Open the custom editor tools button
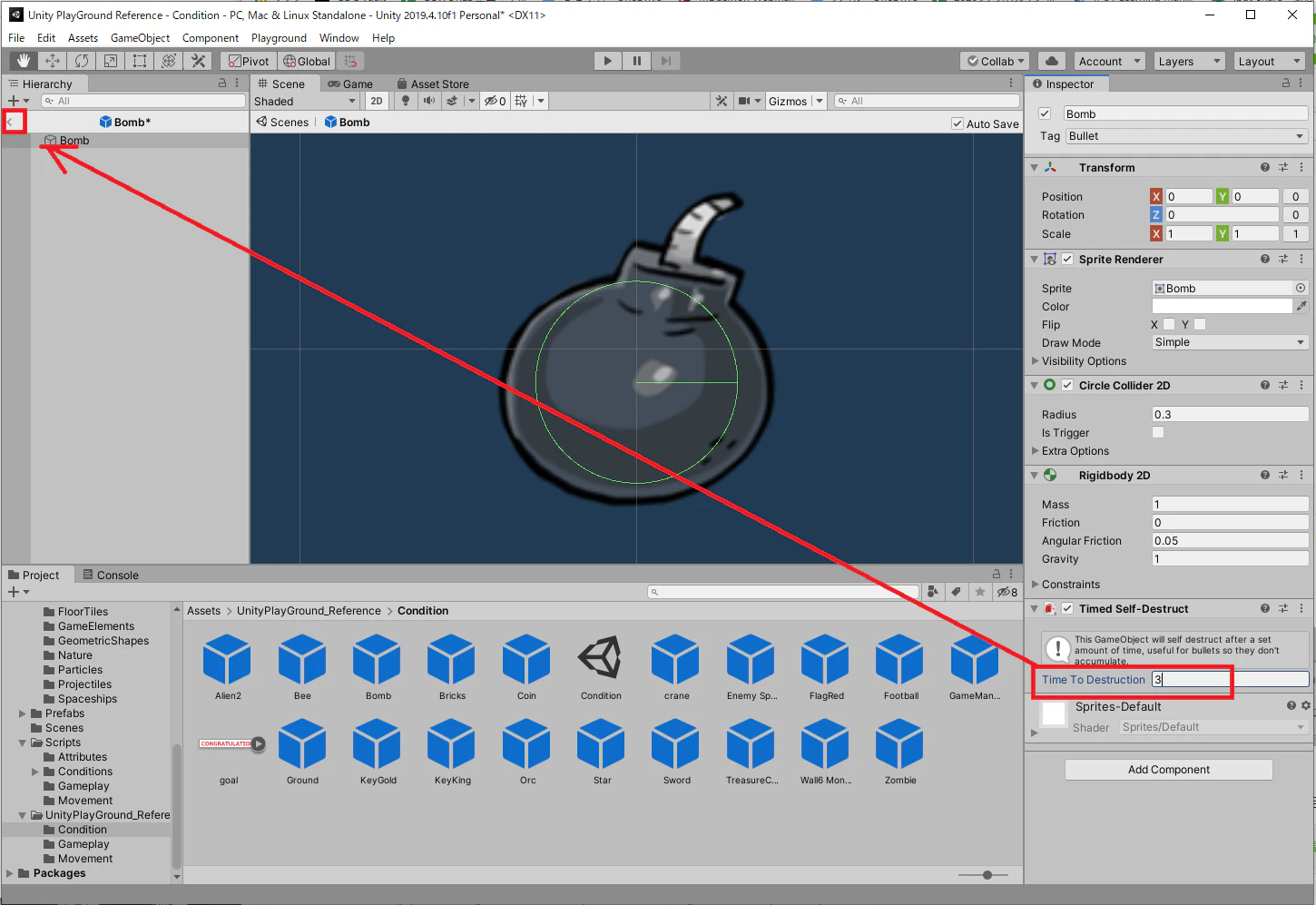1316x905 pixels. pyautogui.click(x=198, y=61)
